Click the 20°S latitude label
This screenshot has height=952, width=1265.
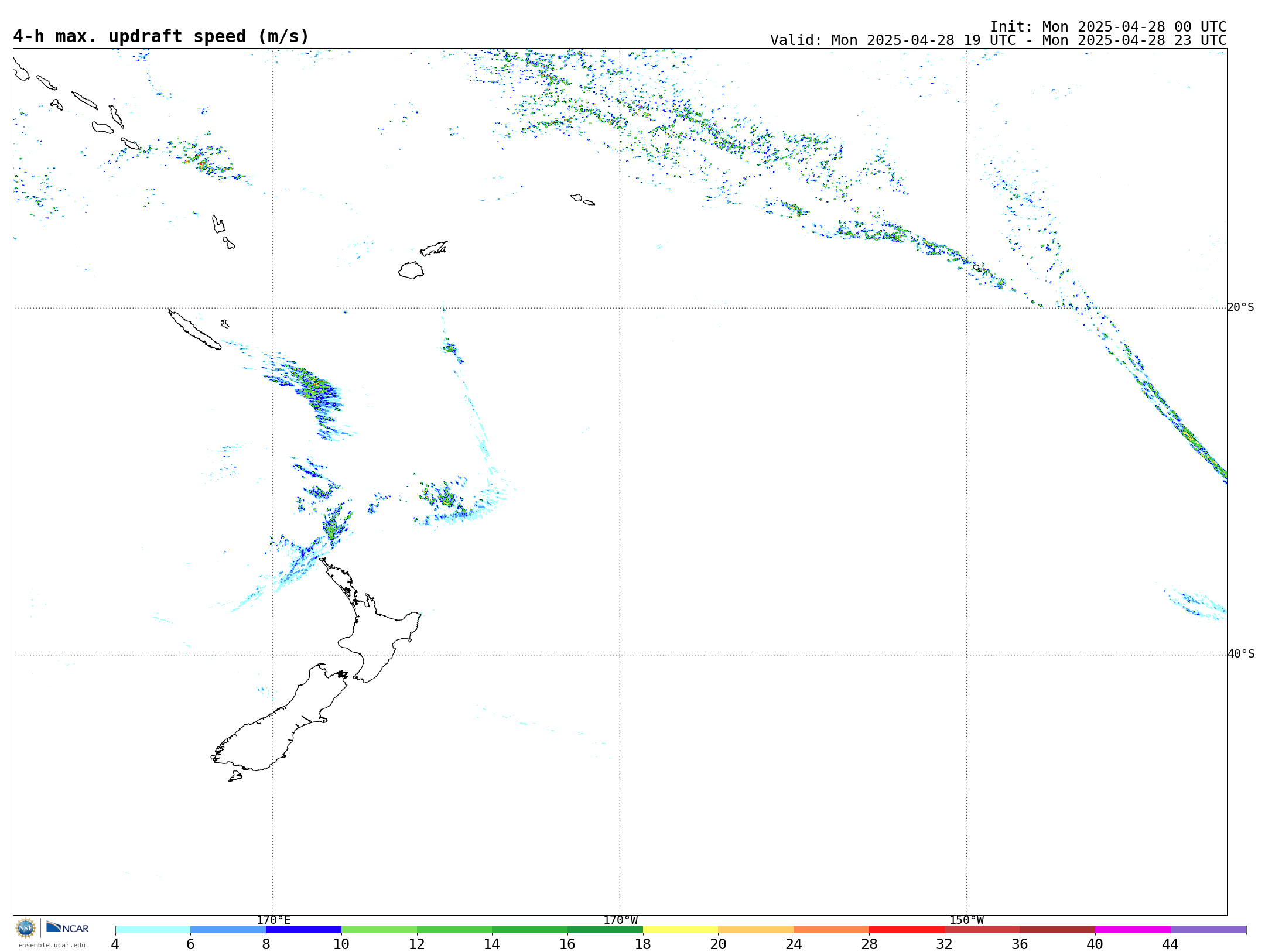click(1240, 307)
